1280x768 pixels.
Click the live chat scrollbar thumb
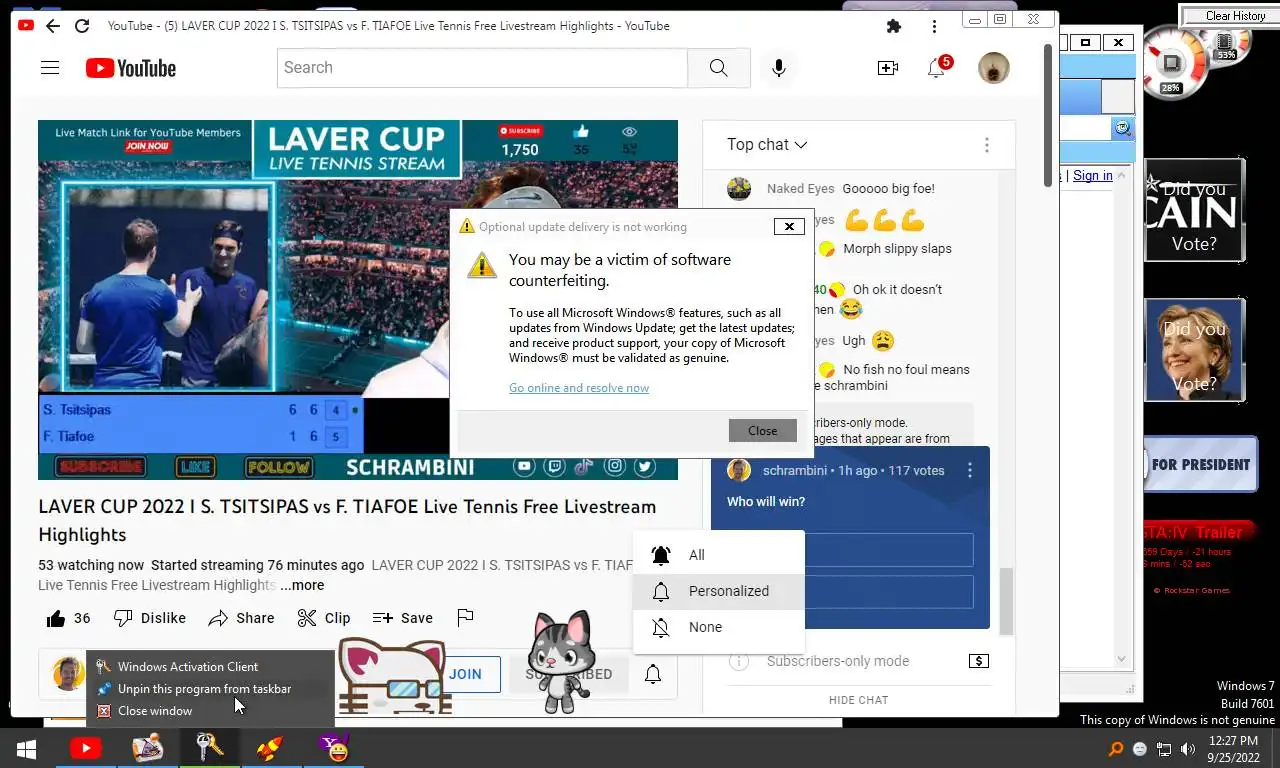pos(1006,600)
